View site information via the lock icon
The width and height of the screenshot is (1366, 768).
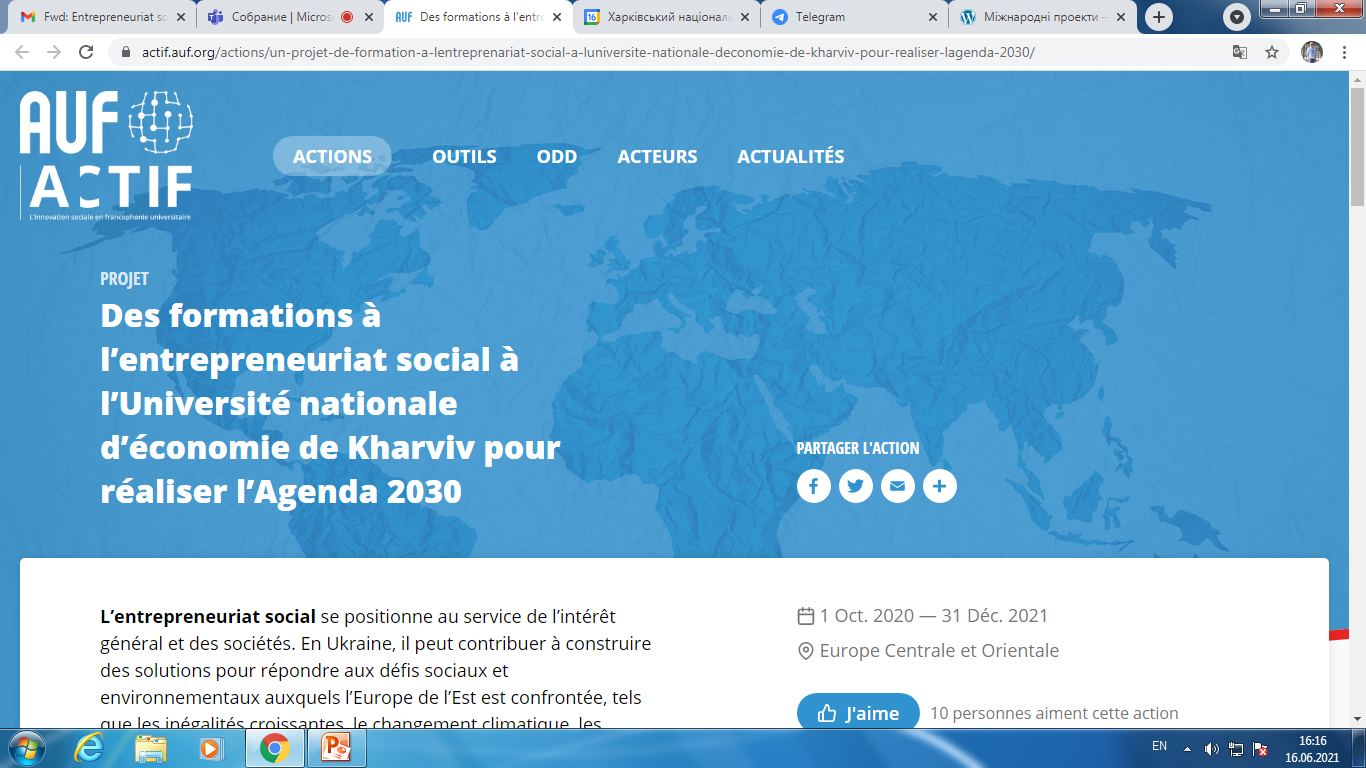(x=125, y=52)
